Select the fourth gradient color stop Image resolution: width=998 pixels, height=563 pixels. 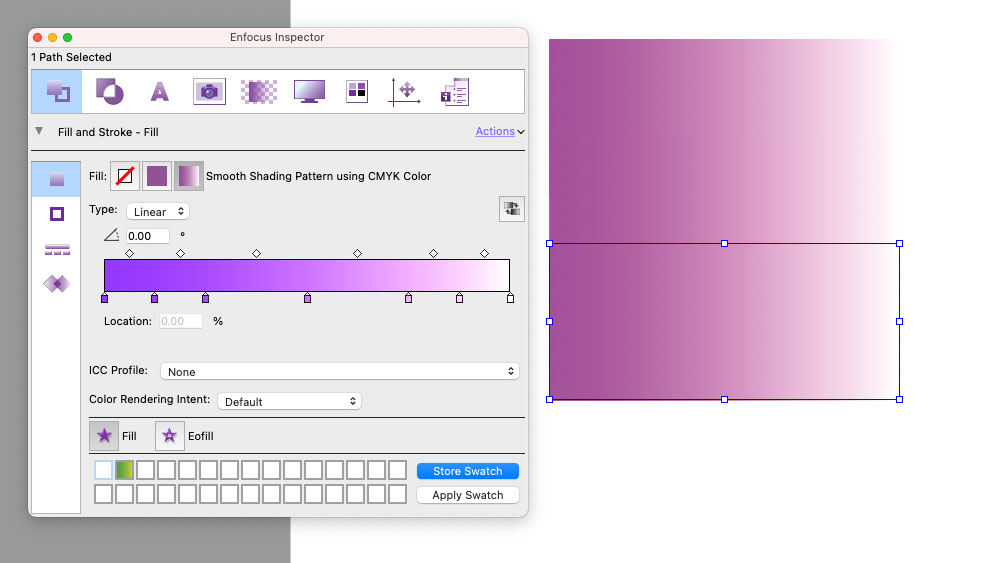tap(307, 298)
